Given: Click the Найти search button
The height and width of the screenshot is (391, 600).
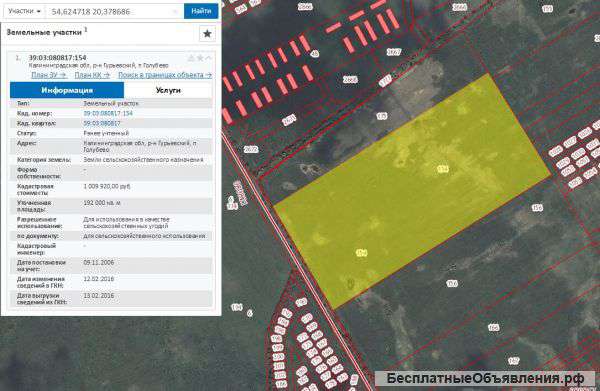Looking at the screenshot, I should pyautogui.click(x=201, y=11).
